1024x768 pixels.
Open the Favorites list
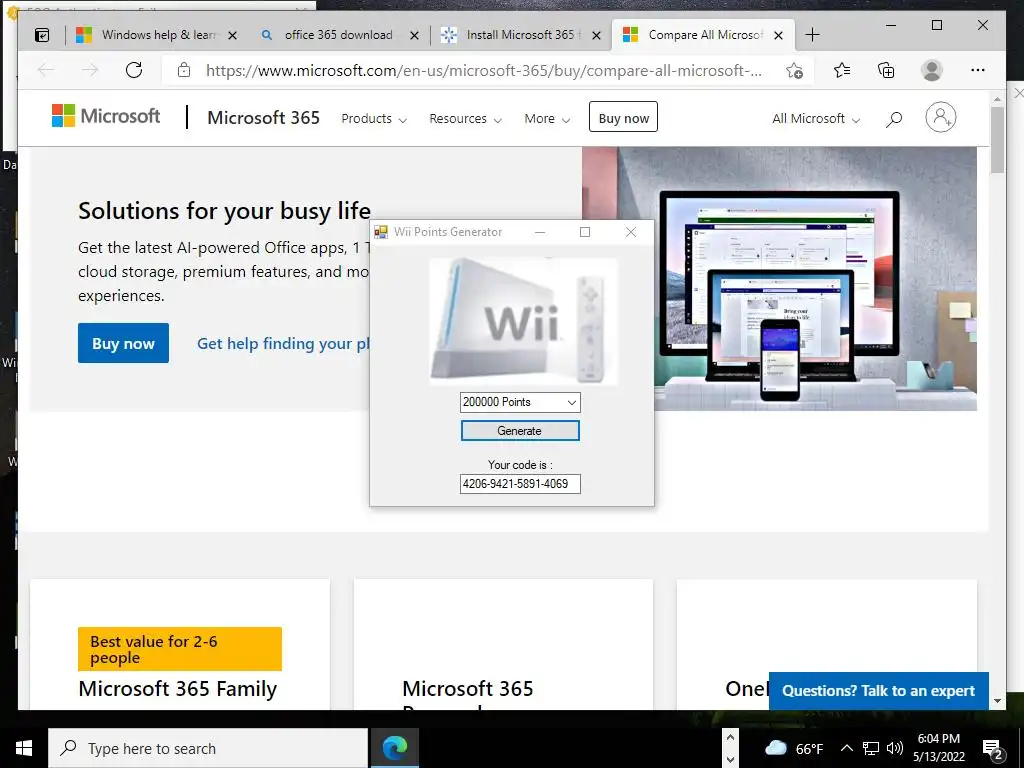point(842,70)
